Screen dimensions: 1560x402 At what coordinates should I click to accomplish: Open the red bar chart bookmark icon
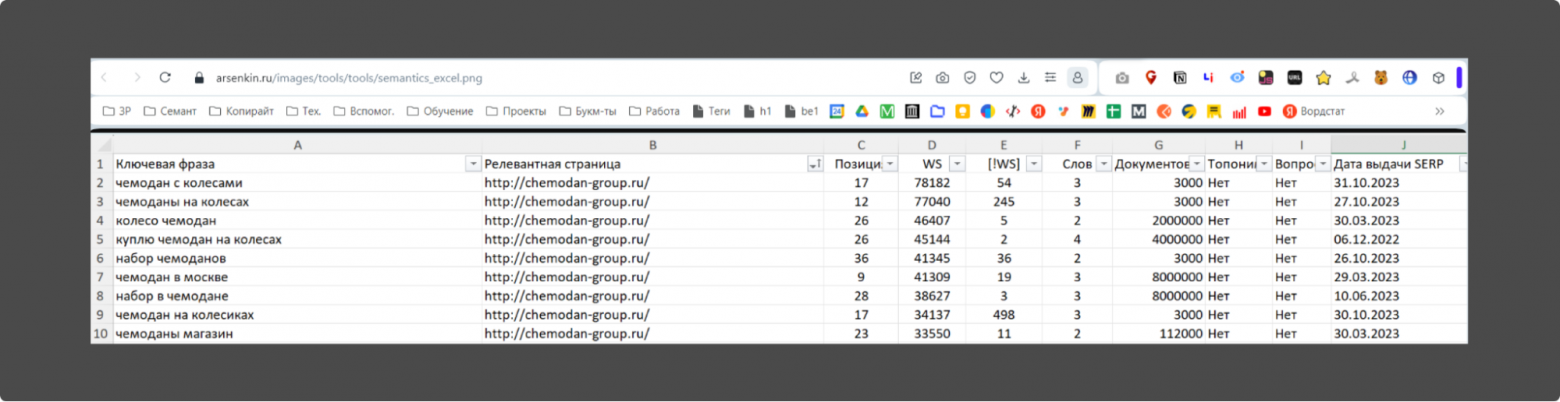1240,111
